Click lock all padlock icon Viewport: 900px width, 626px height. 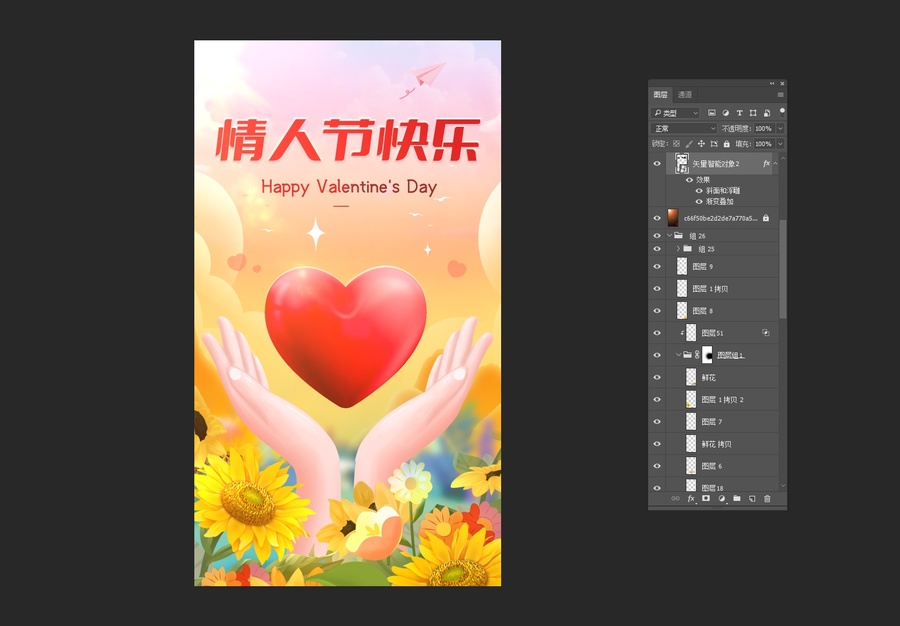tap(727, 144)
